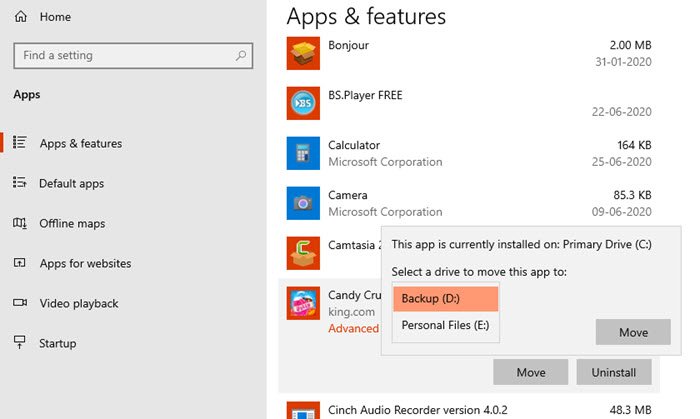700x419 pixels.
Task: Click the Camtasia app icon
Action: pyautogui.click(x=303, y=254)
